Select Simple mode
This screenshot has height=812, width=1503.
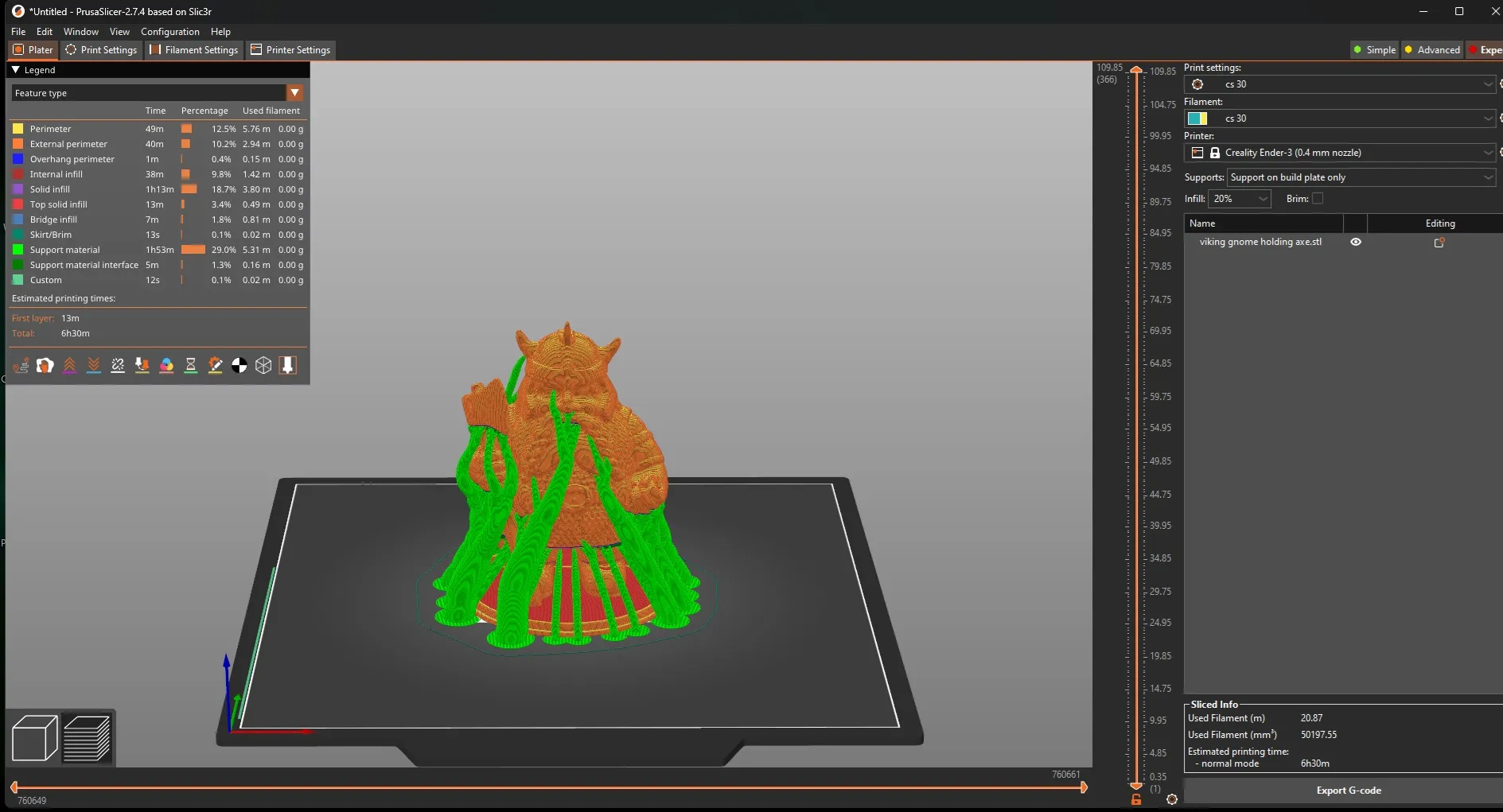pyautogui.click(x=1374, y=49)
